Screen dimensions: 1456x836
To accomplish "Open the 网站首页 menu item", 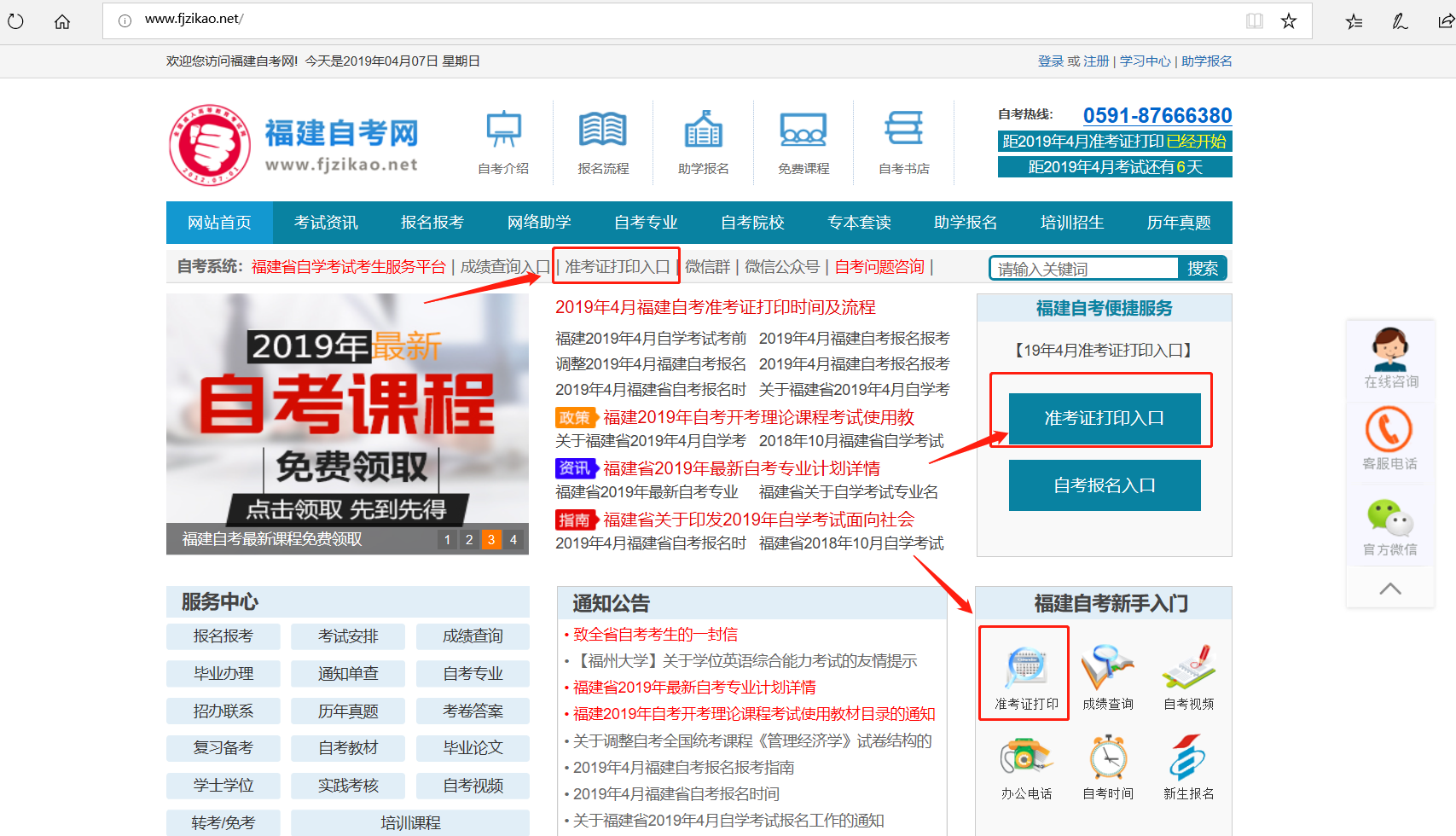I will (x=219, y=222).
